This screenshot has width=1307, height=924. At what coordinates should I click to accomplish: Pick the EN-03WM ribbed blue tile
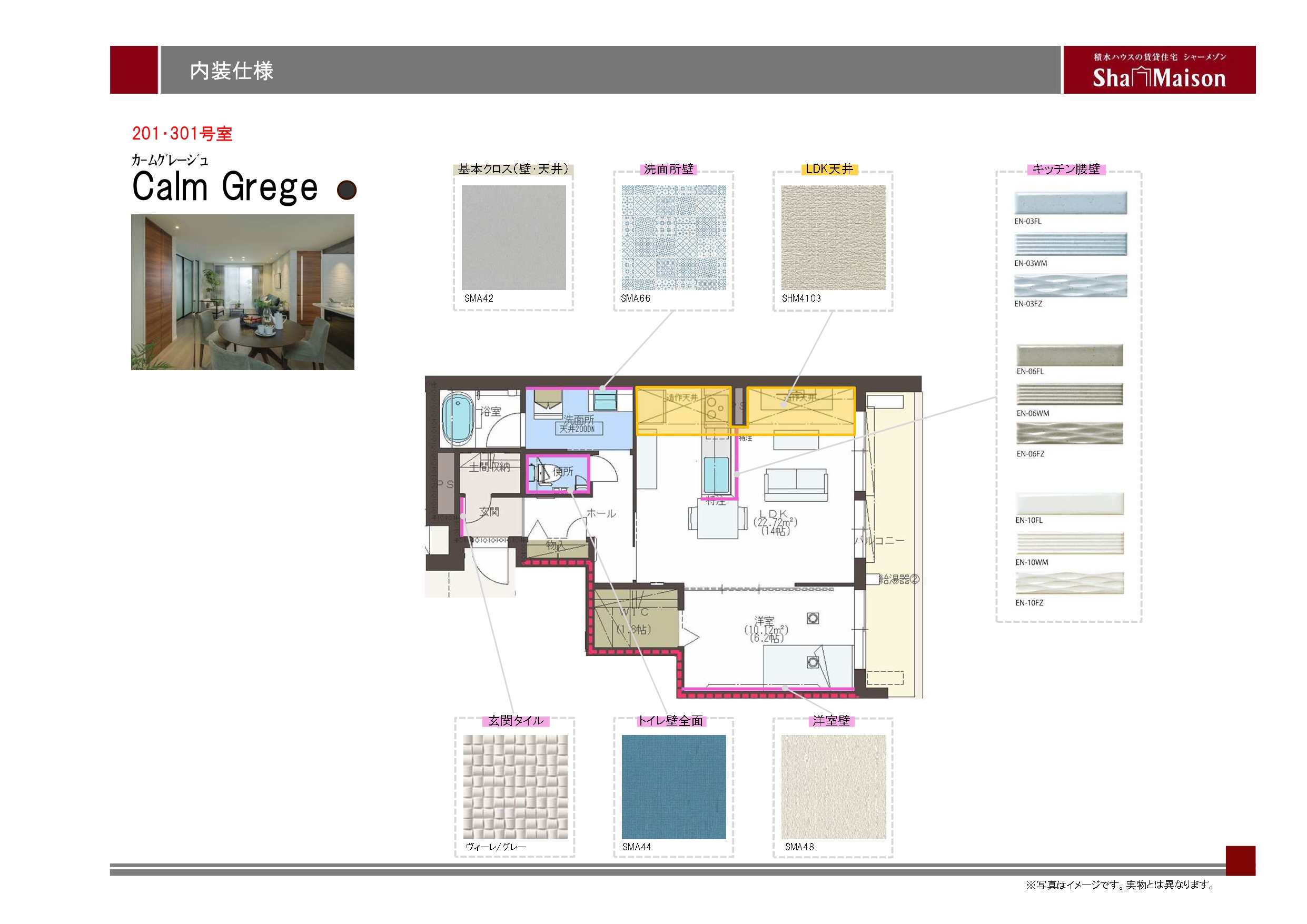(x=1070, y=244)
